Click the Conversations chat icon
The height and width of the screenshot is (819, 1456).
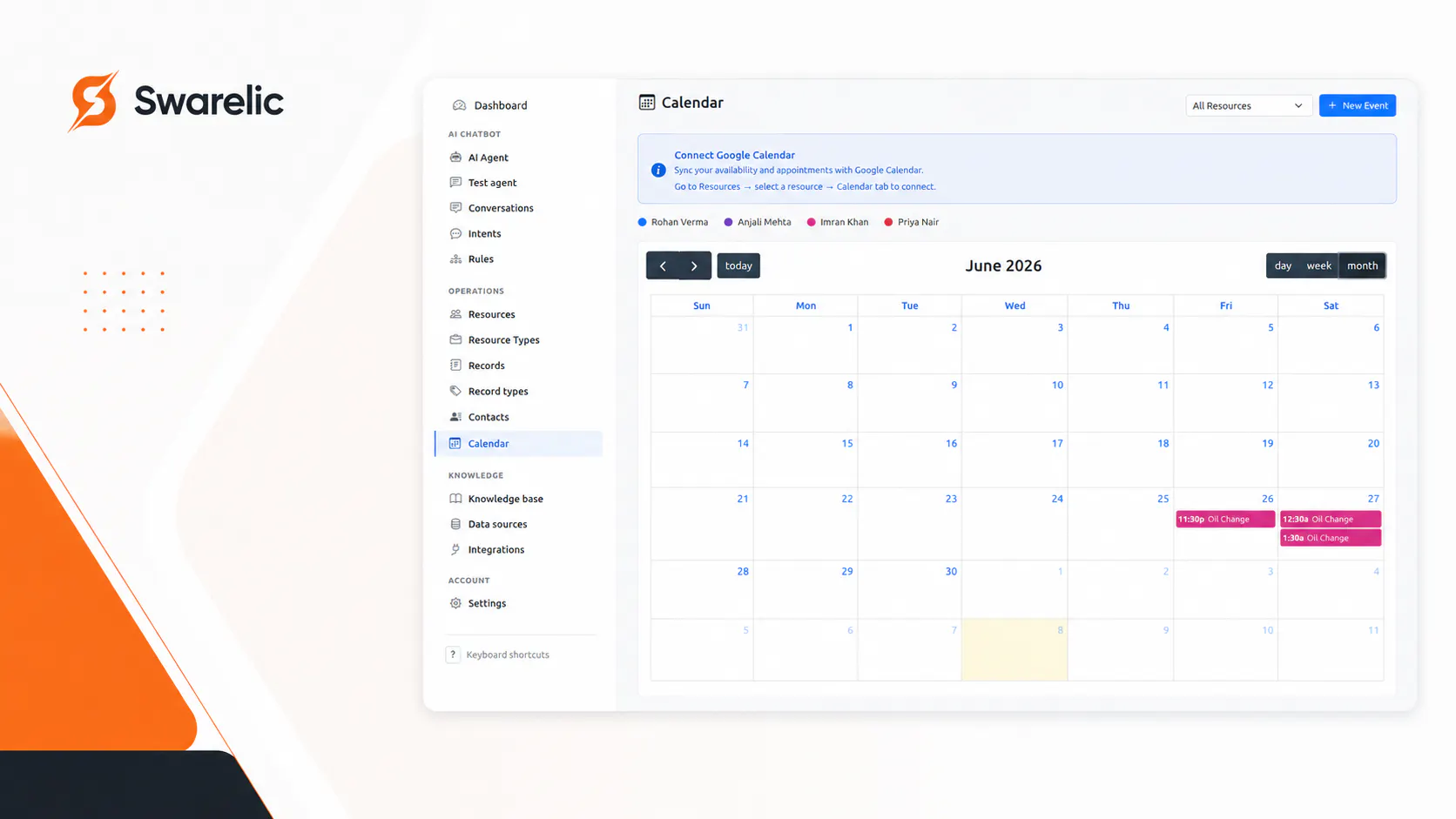point(455,208)
